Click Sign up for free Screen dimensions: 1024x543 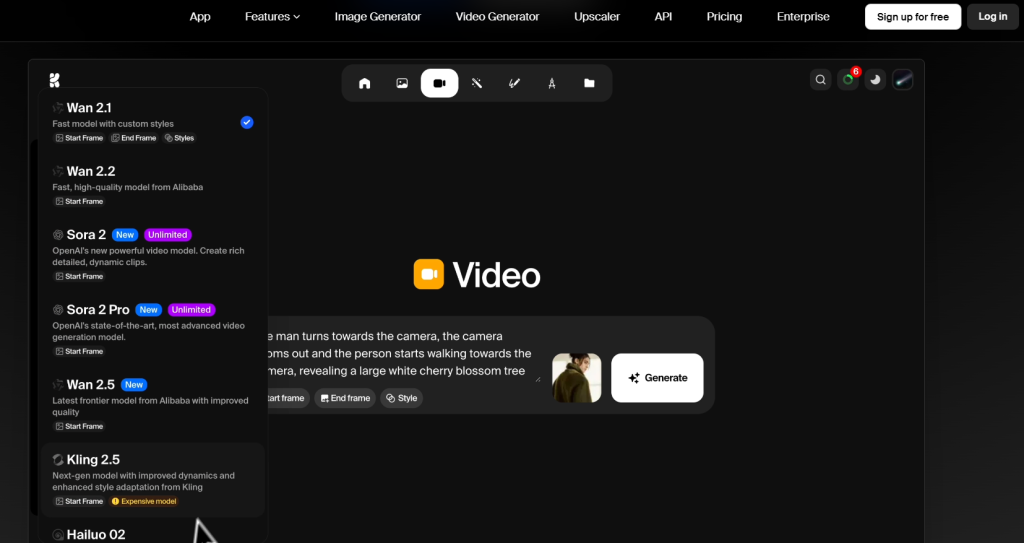(x=912, y=17)
